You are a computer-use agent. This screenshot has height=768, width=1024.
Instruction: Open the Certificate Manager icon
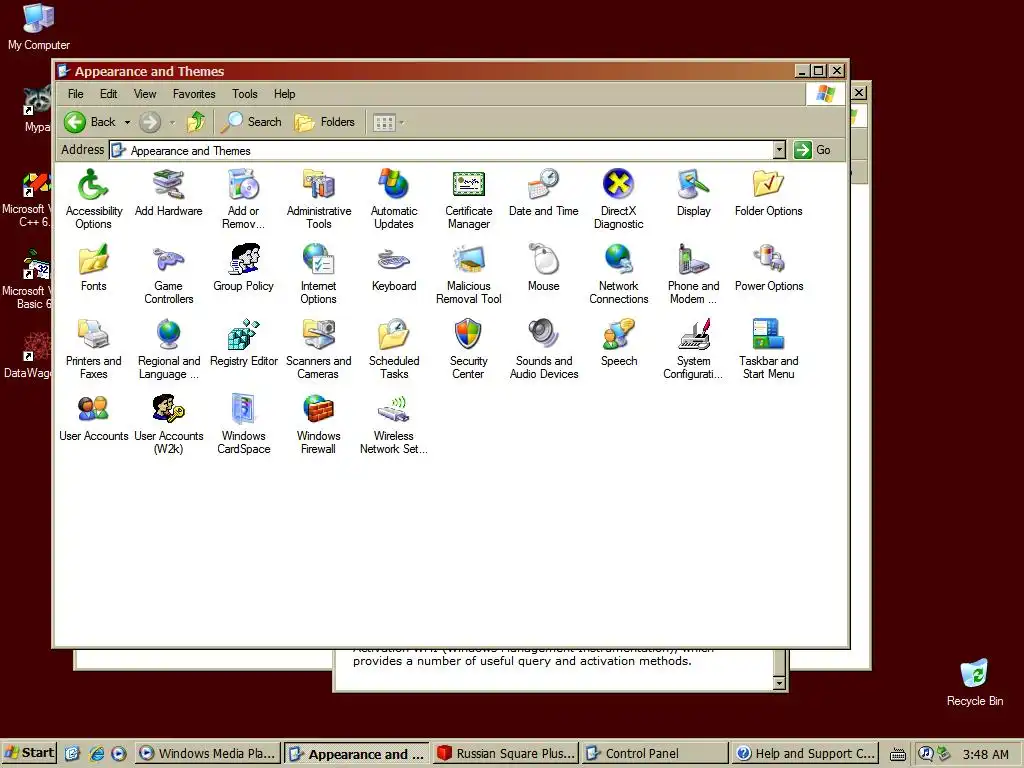469,199
